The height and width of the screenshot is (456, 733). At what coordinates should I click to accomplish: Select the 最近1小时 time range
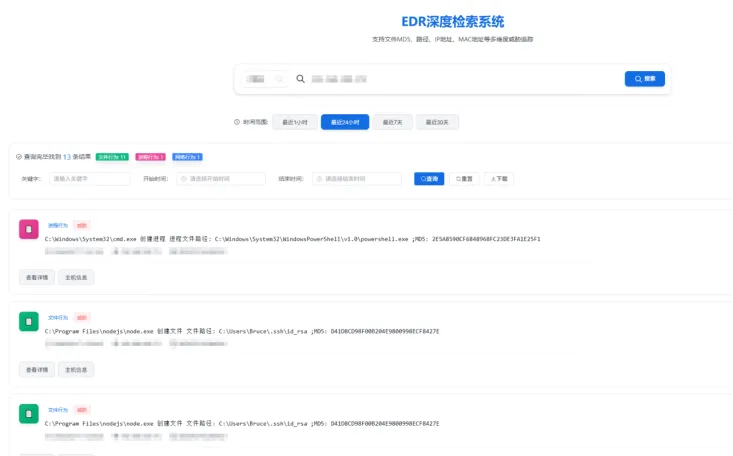pyautogui.click(x=295, y=122)
